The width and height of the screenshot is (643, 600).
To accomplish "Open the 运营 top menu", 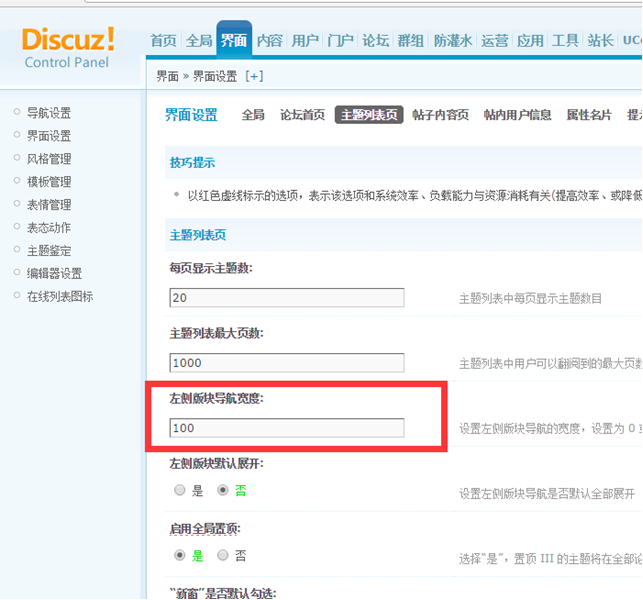I will tap(495, 41).
